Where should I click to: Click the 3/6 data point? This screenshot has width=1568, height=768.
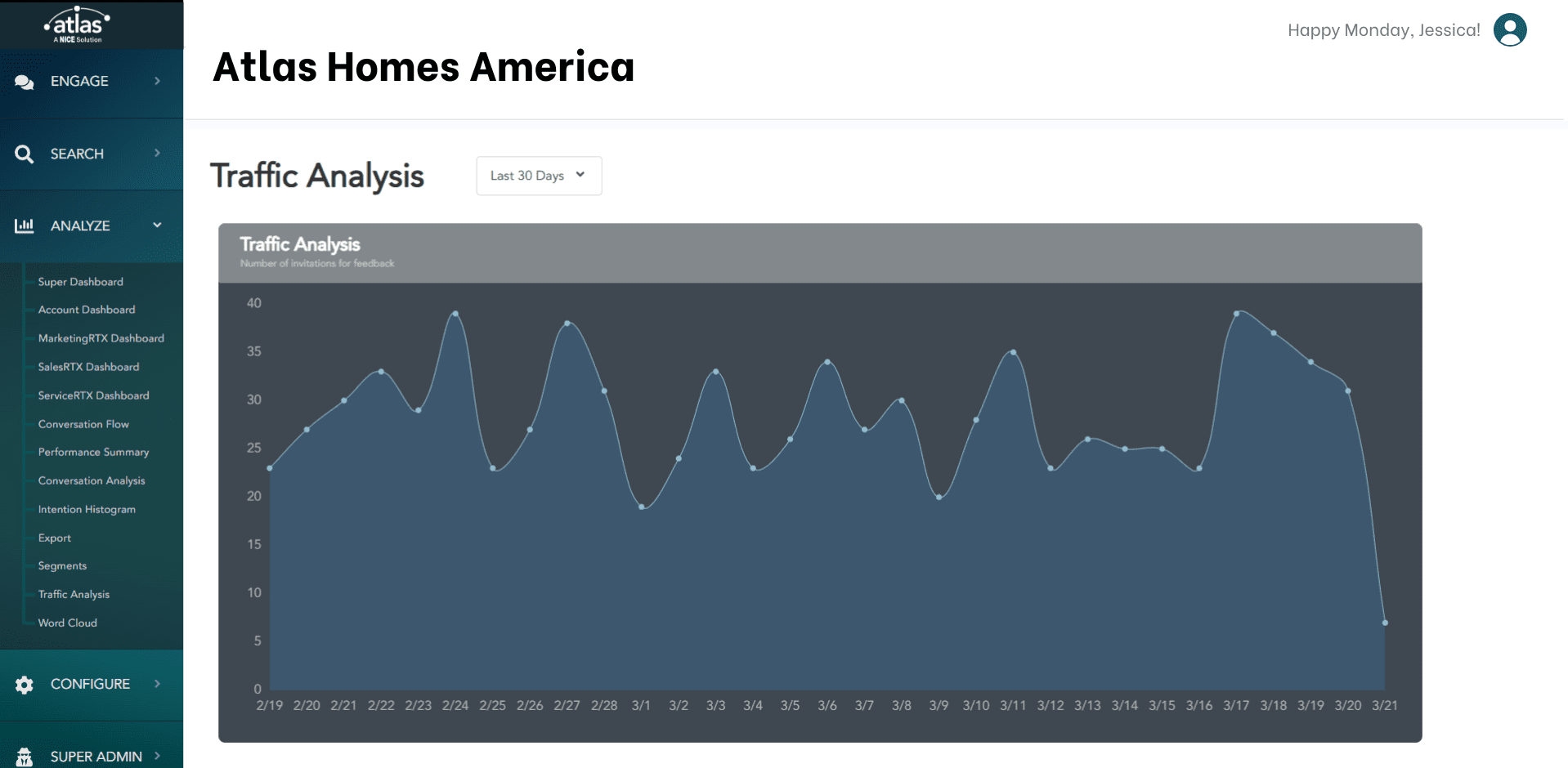click(x=827, y=362)
